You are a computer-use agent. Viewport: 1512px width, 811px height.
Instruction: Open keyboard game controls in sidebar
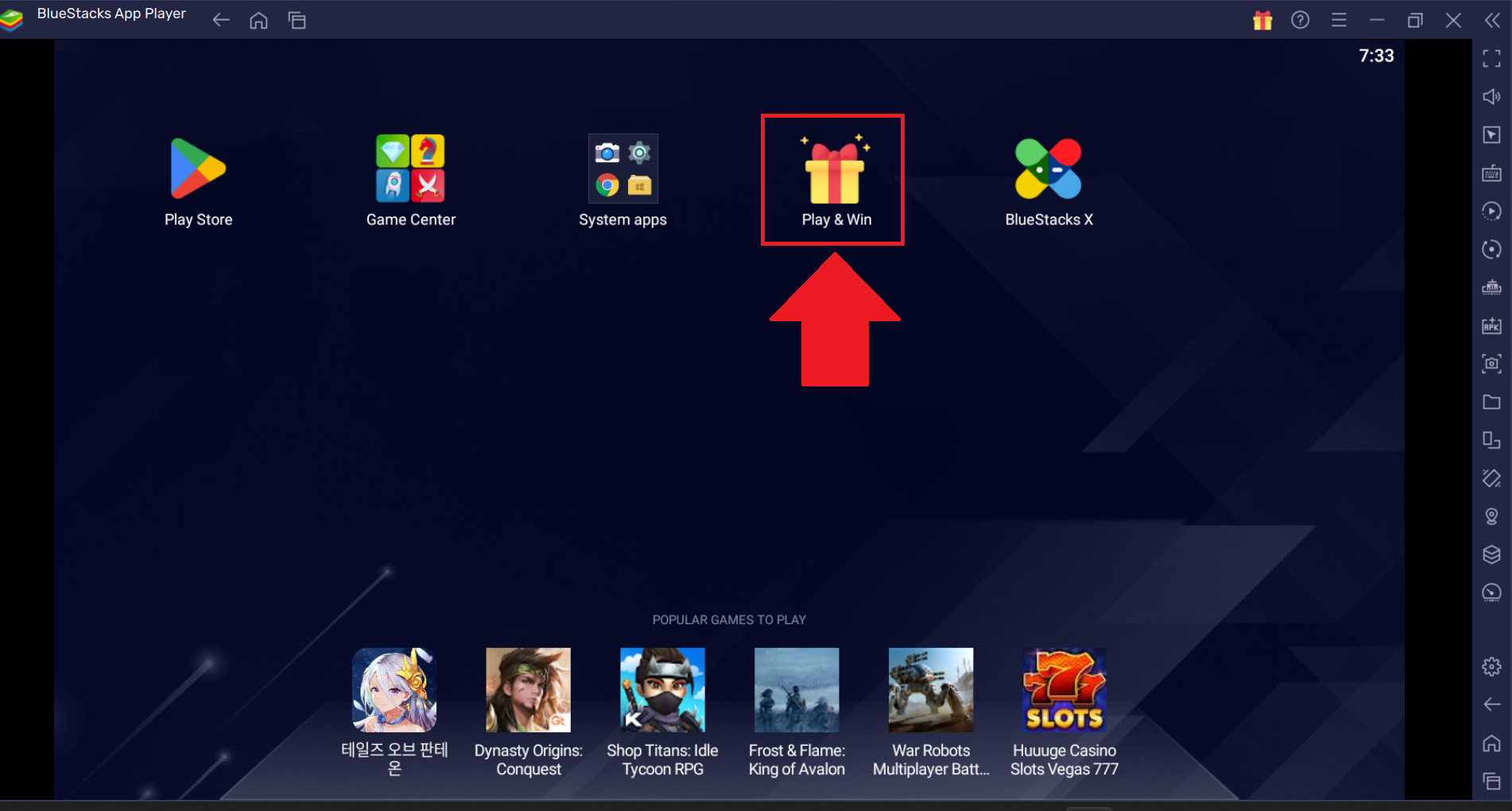[1491, 173]
